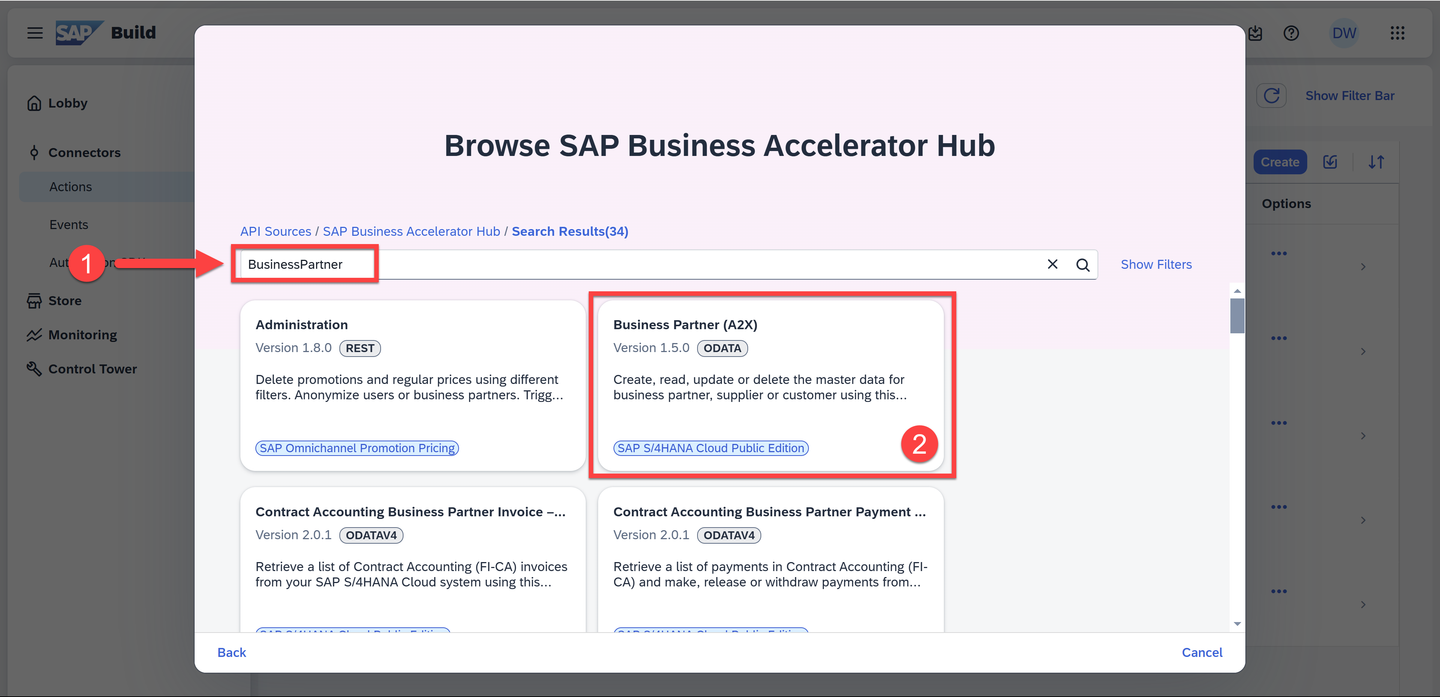
Task: Click ODATAV4 badge on Payment card
Action: [x=729, y=535]
